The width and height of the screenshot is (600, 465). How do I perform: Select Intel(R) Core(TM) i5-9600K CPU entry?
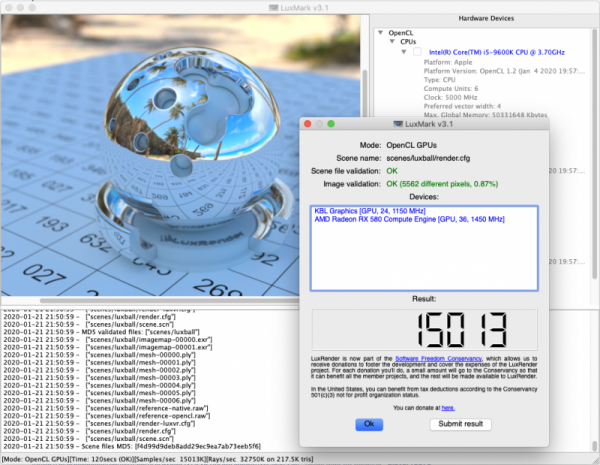coord(497,52)
